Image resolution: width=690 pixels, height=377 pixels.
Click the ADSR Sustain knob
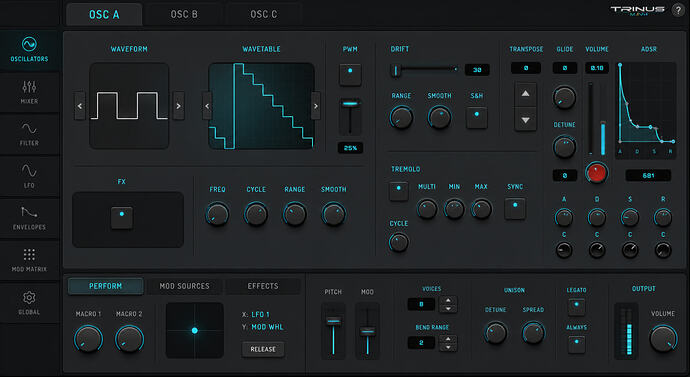[630, 217]
